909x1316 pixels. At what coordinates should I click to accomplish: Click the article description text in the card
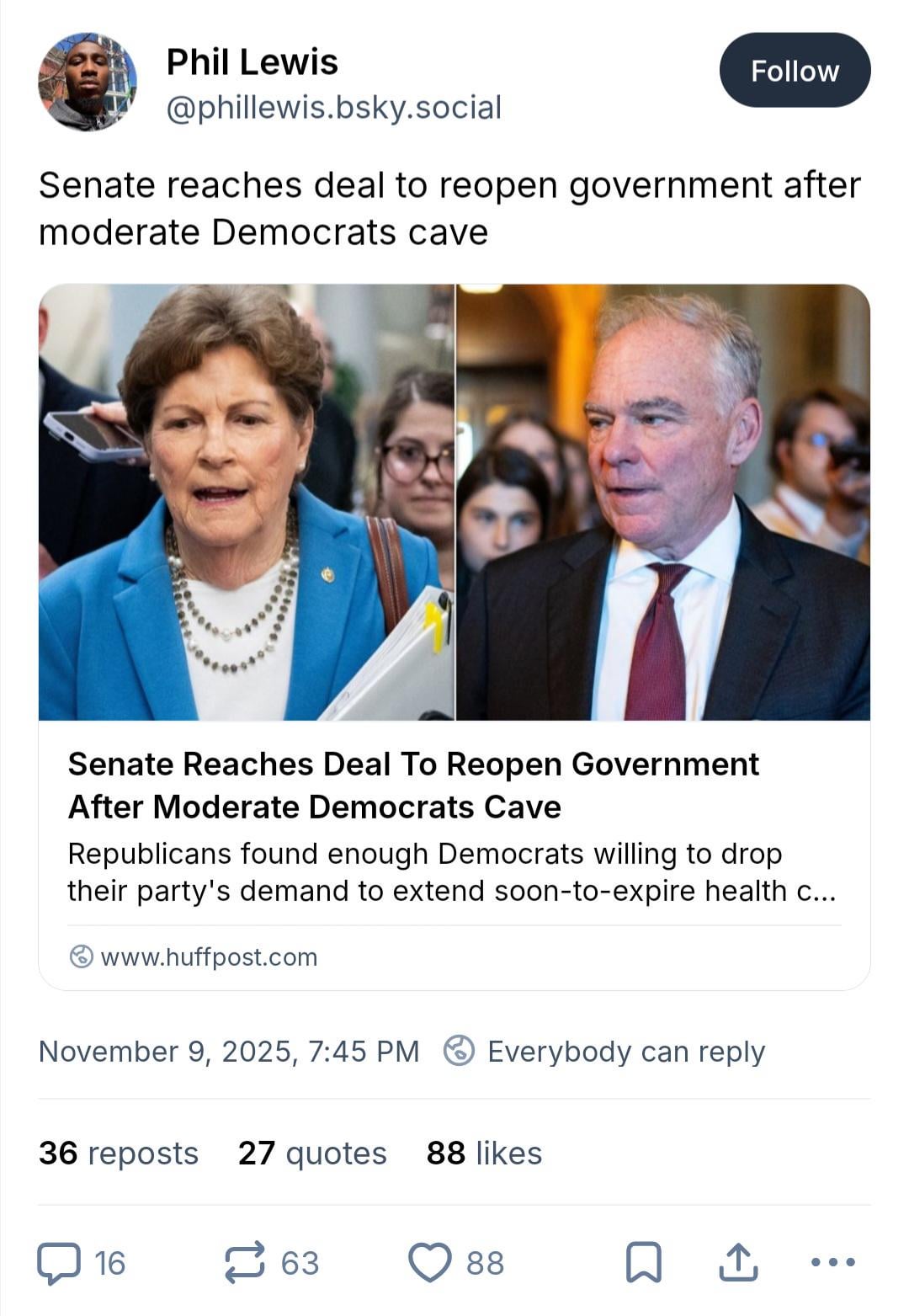451,872
